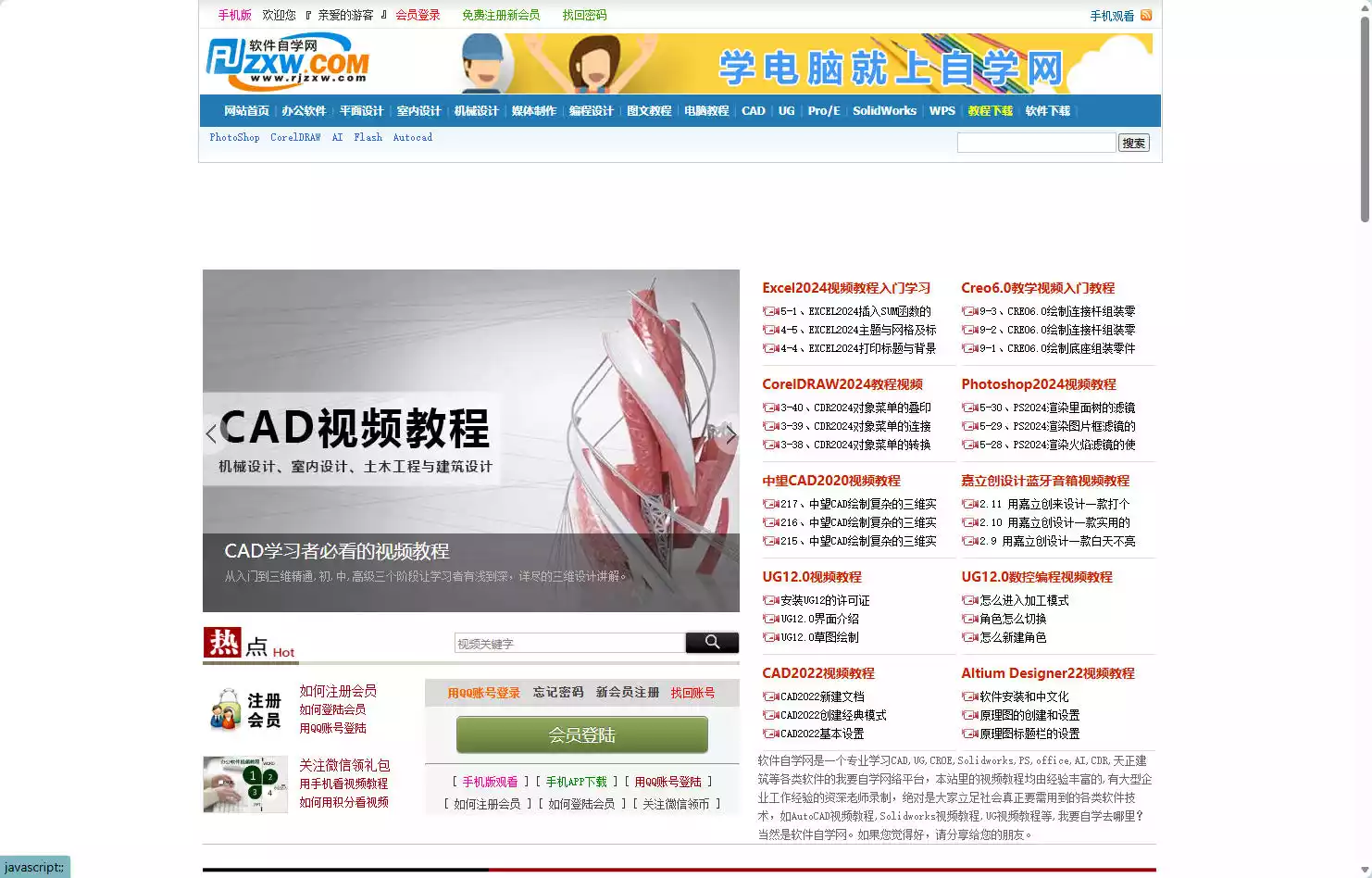1372x878 pixels.
Task: Open 平面设计 menu item
Action: click(361, 110)
